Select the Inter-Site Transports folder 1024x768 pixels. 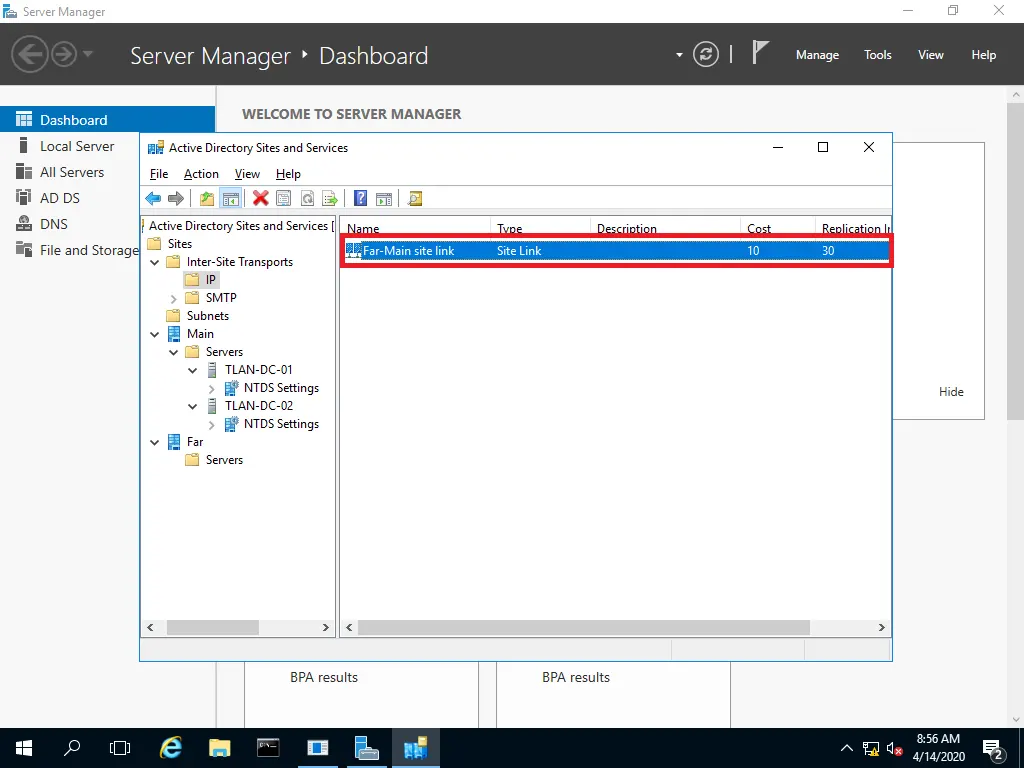[x=240, y=262]
